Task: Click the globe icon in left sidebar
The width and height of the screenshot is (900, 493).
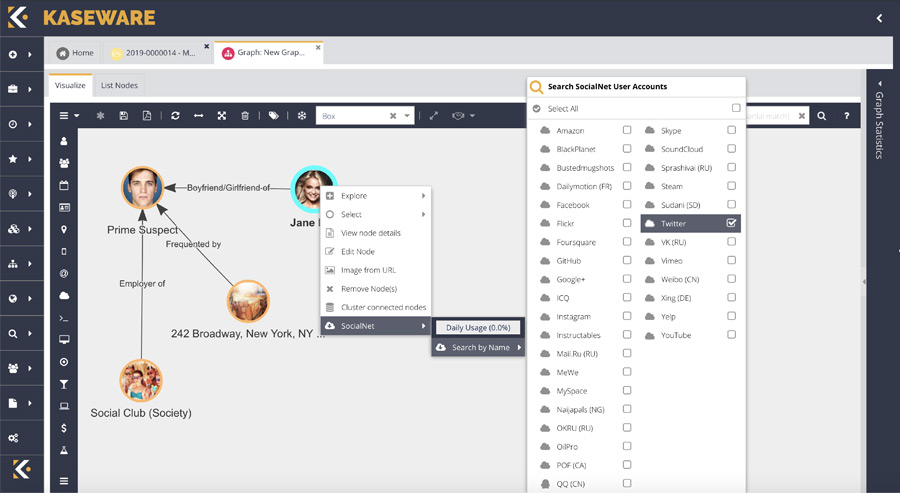Action: pyautogui.click(x=13, y=298)
